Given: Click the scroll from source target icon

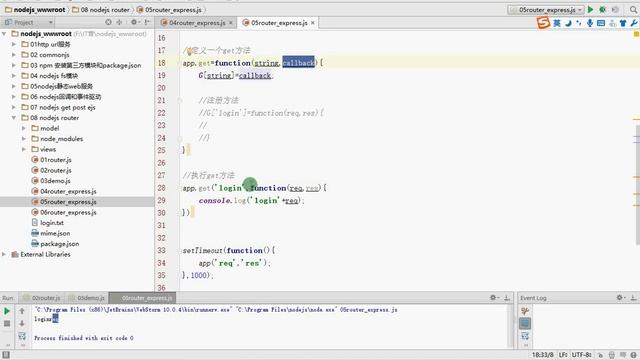Looking at the screenshot, I should [x=108, y=22].
